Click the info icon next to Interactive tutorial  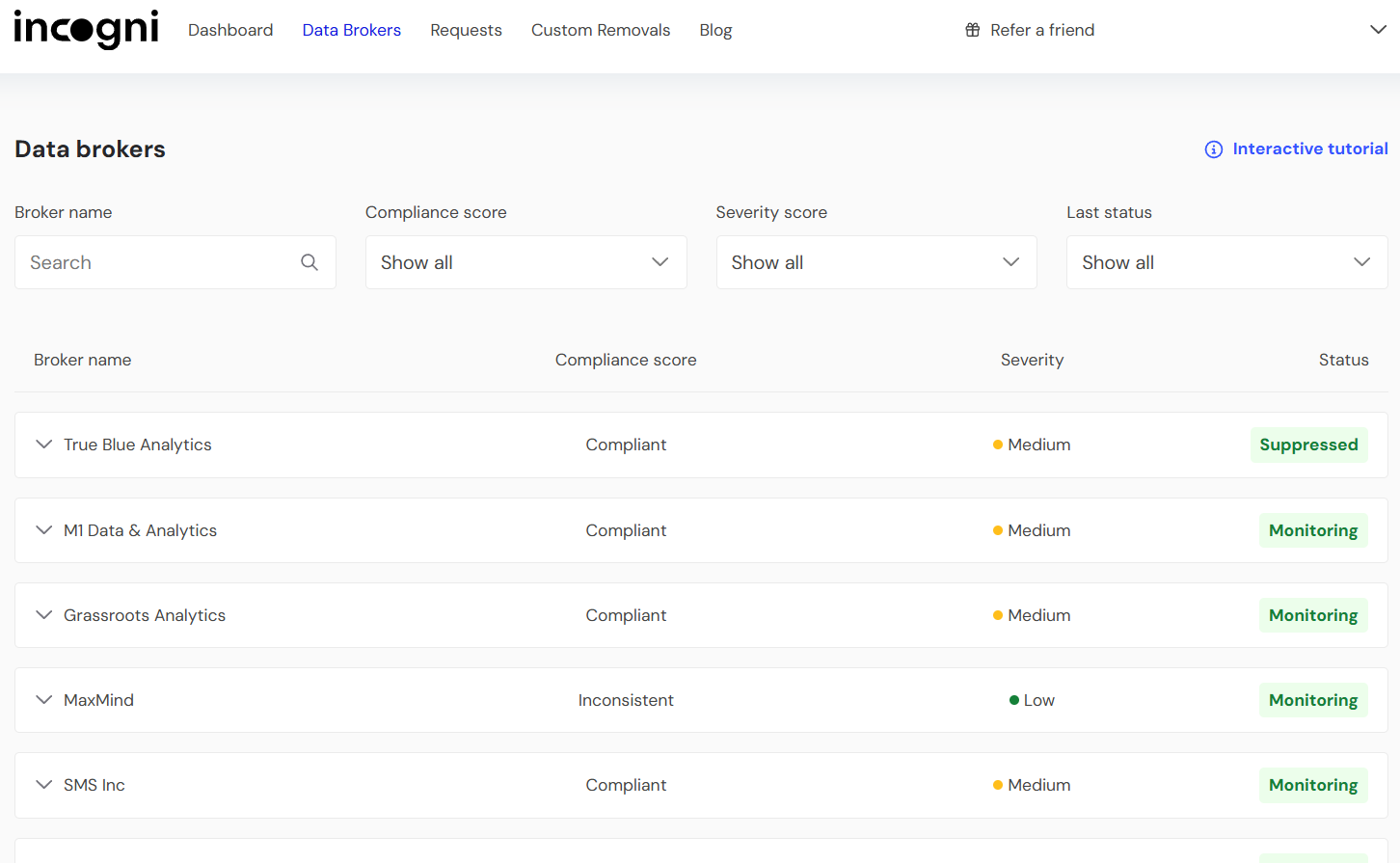tap(1213, 149)
